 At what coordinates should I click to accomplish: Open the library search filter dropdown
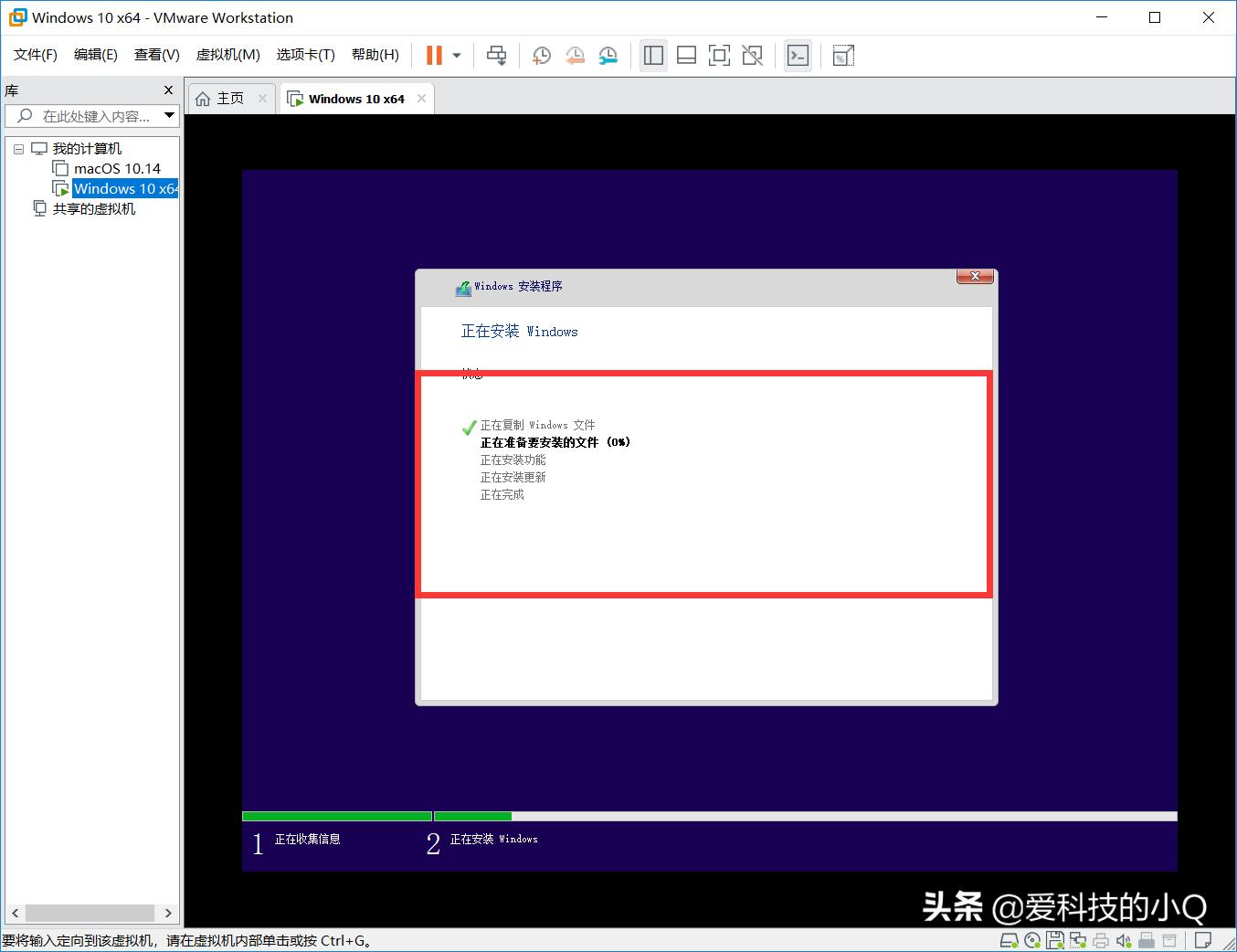click(x=169, y=116)
